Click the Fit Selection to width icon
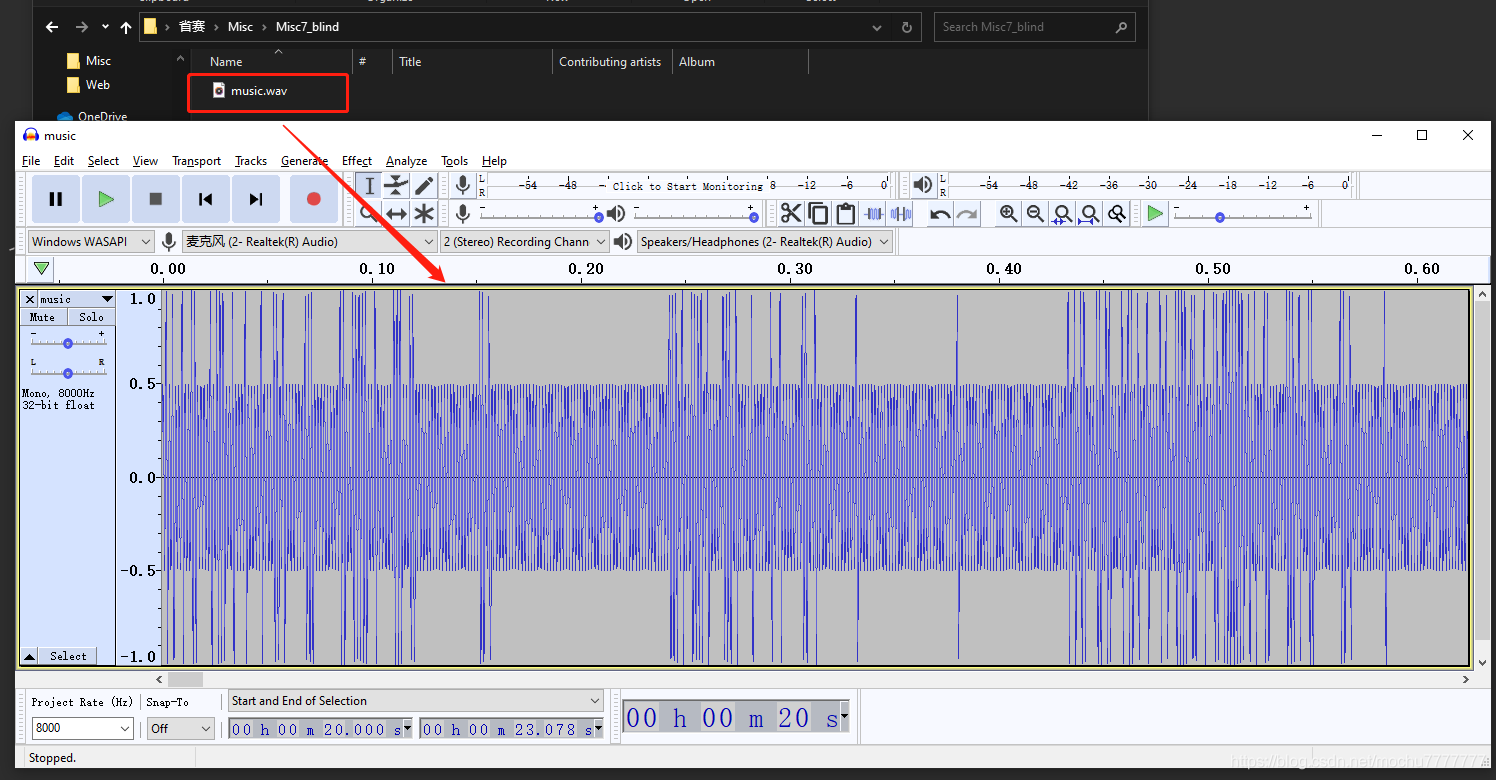Image resolution: width=1496 pixels, height=780 pixels. point(1062,213)
